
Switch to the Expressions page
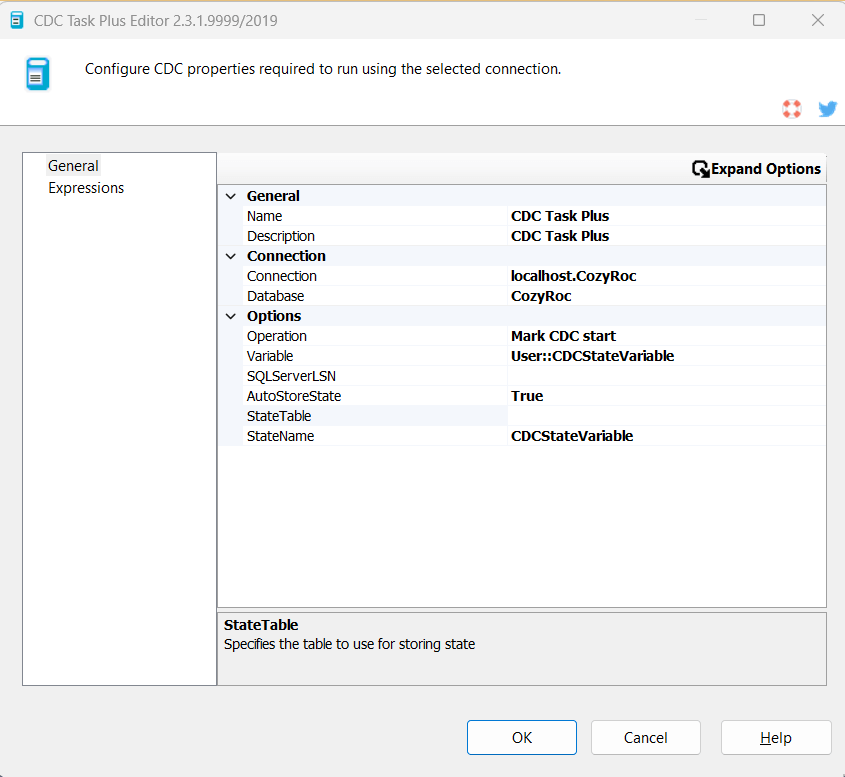(86, 188)
